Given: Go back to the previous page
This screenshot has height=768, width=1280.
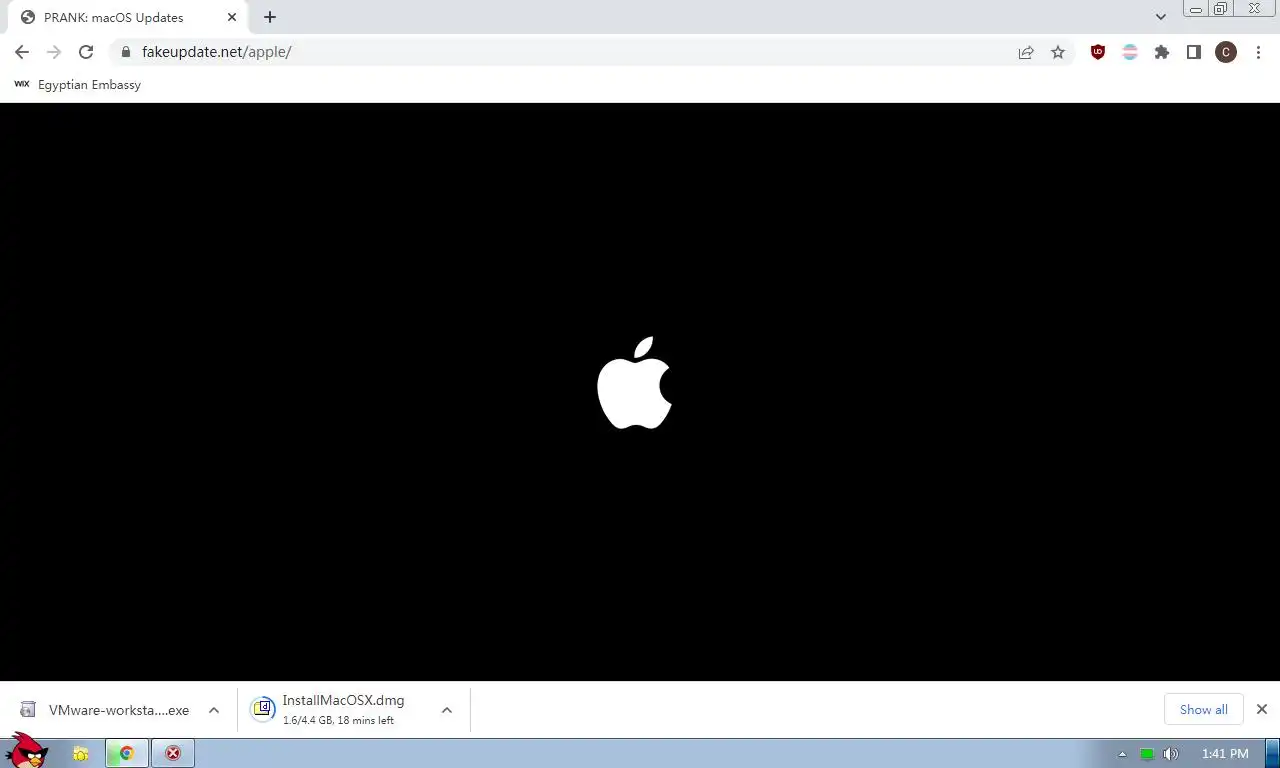Looking at the screenshot, I should click(x=22, y=52).
